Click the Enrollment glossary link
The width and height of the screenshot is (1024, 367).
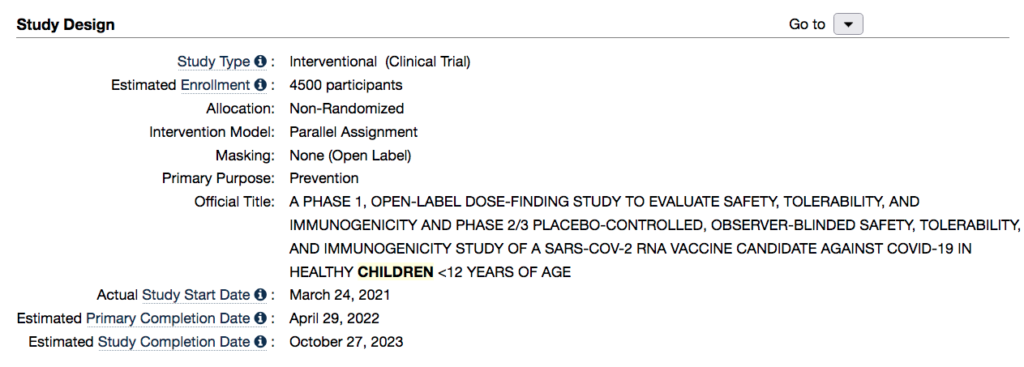pos(216,86)
